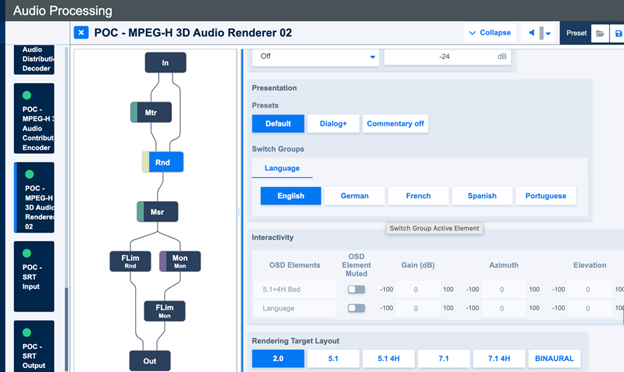Open POC MPEG-H Audio Contribution Encoder
This screenshot has height=372, width=624.
tap(34, 118)
